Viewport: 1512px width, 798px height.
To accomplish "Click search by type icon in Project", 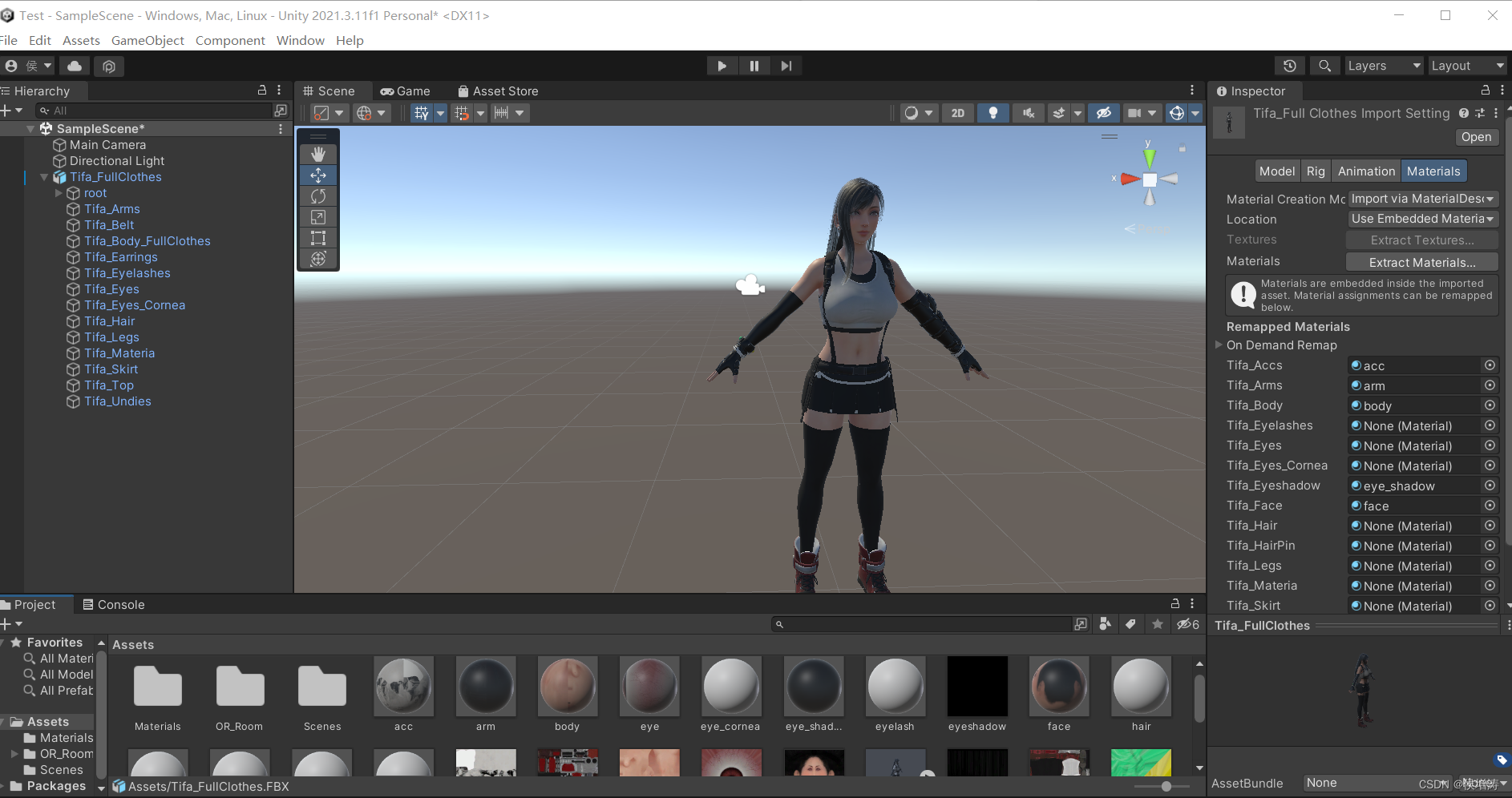I will tap(1106, 624).
